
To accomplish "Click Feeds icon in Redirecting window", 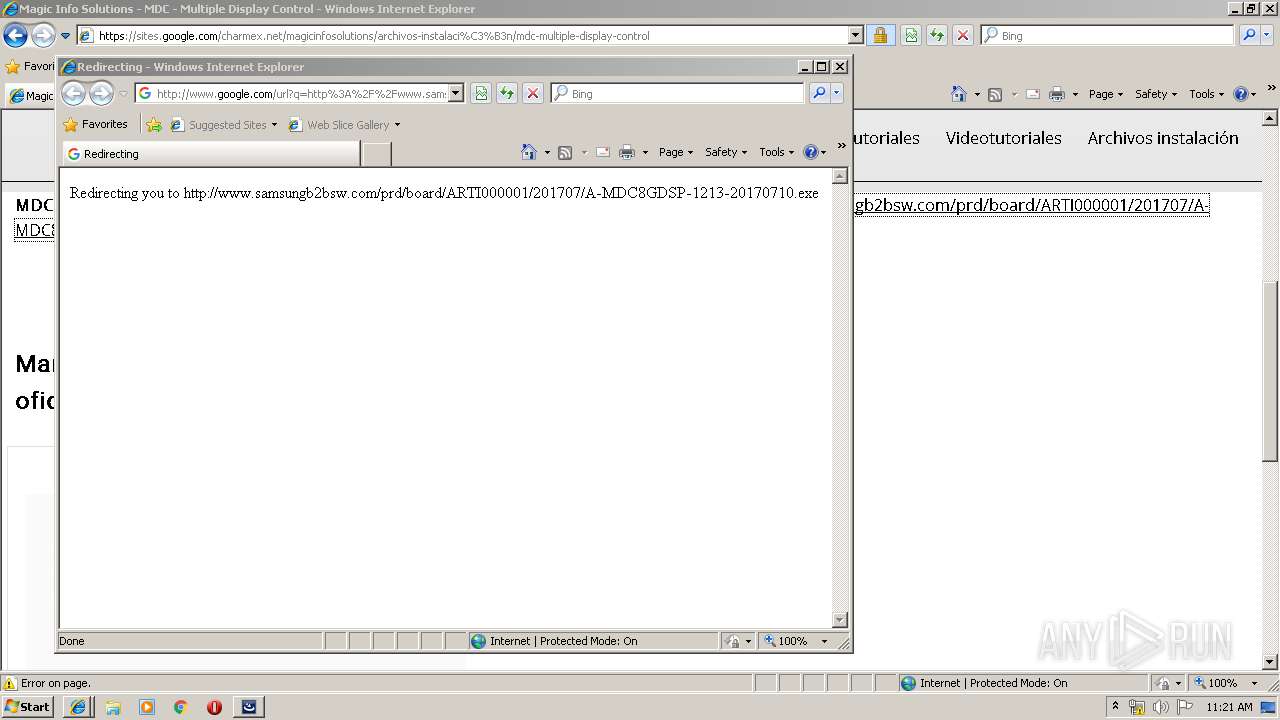I will coord(565,152).
